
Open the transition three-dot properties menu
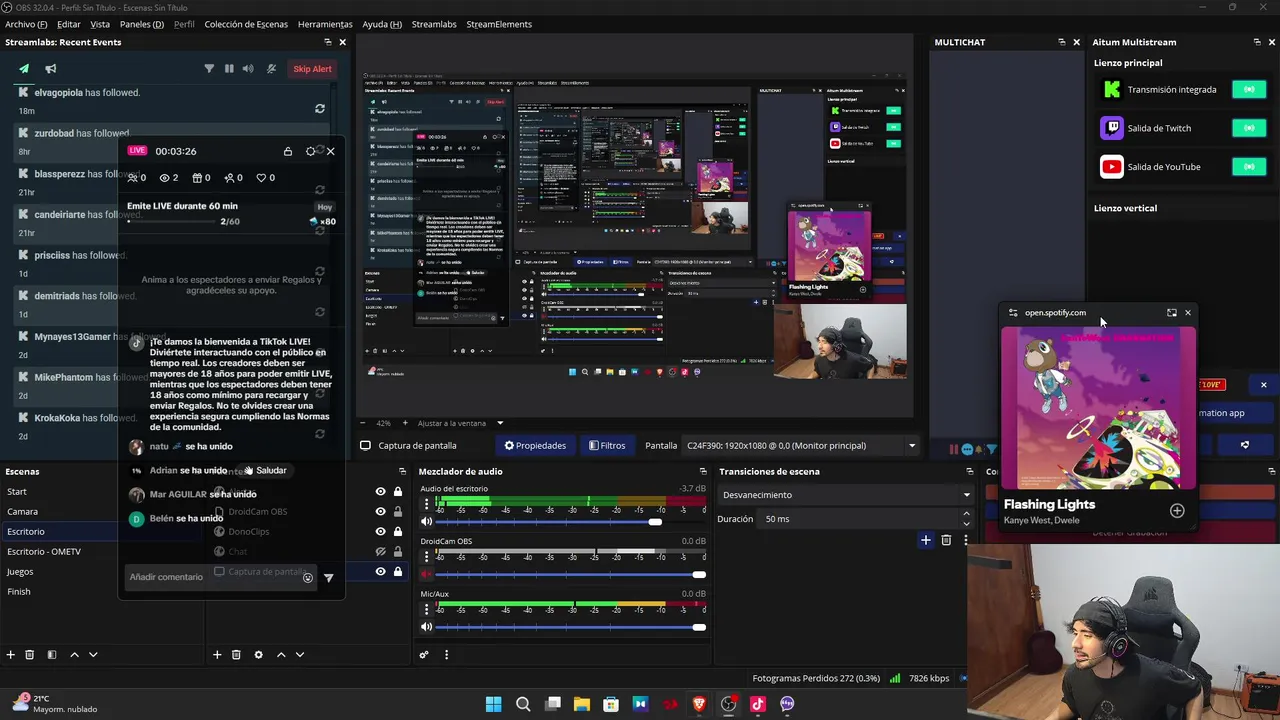pos(965,540)
